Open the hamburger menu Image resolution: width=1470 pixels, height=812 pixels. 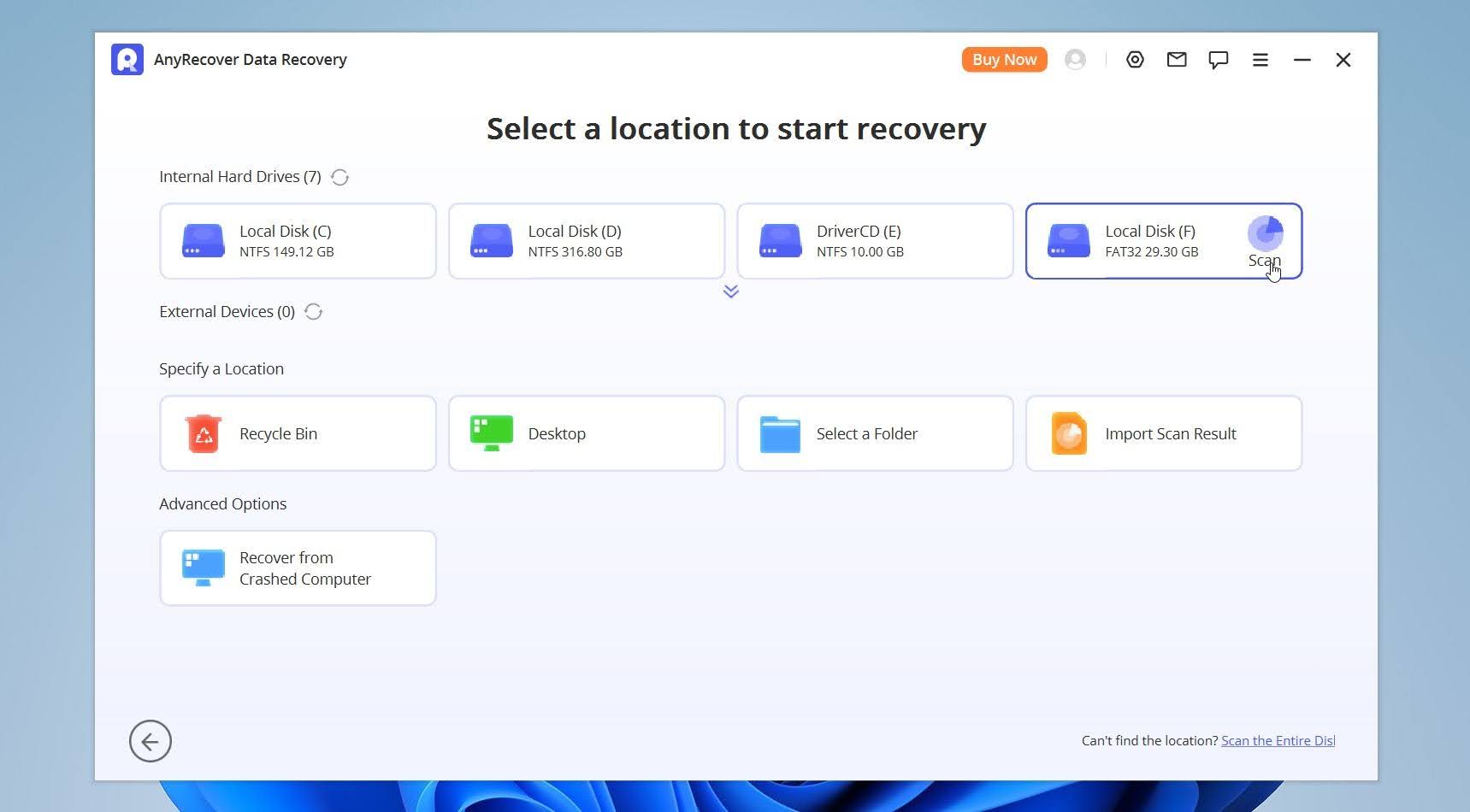pyautogui.click(x=1260, y=60)
